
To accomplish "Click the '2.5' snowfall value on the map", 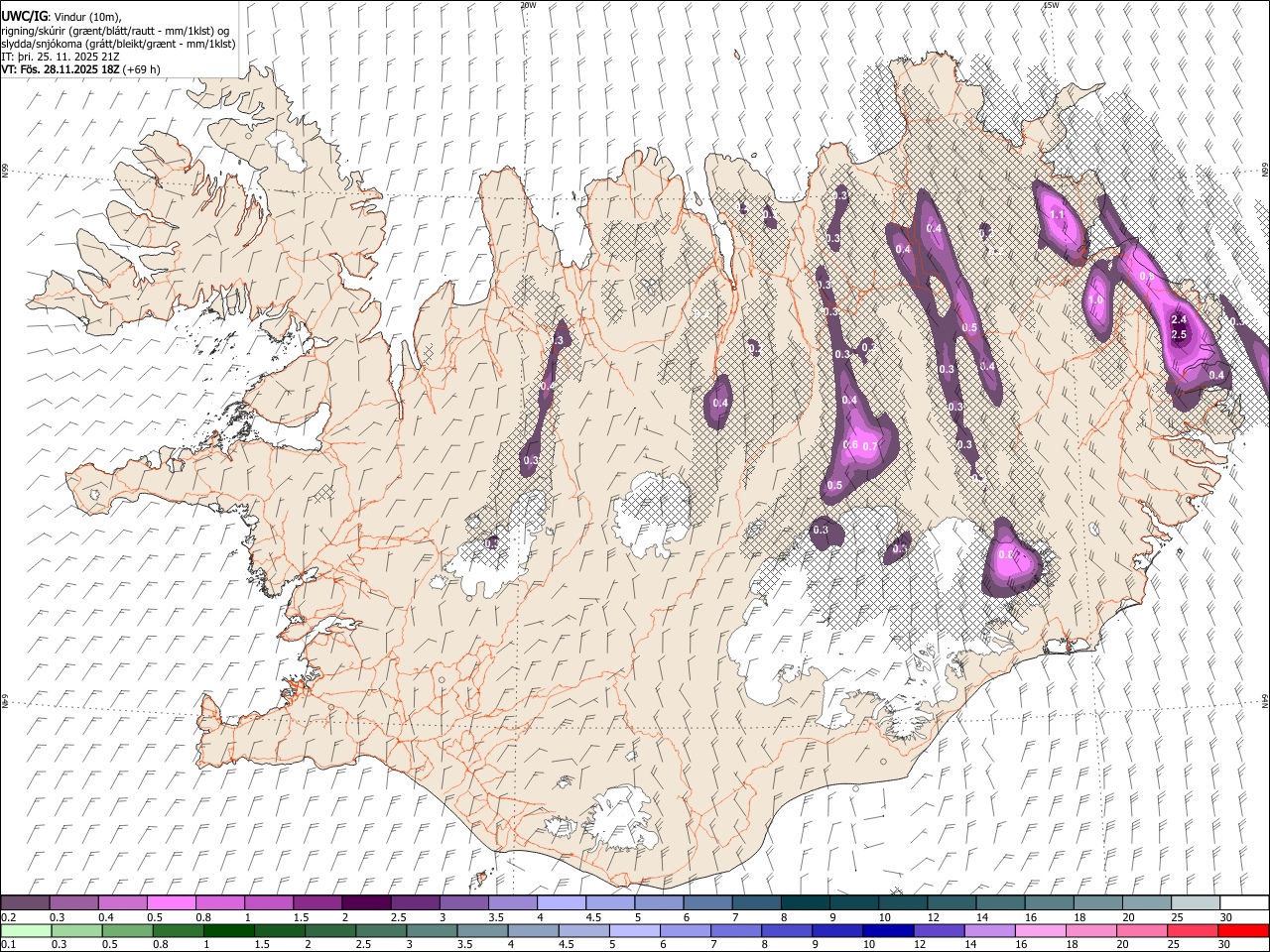I will [x=1179, y=335].
